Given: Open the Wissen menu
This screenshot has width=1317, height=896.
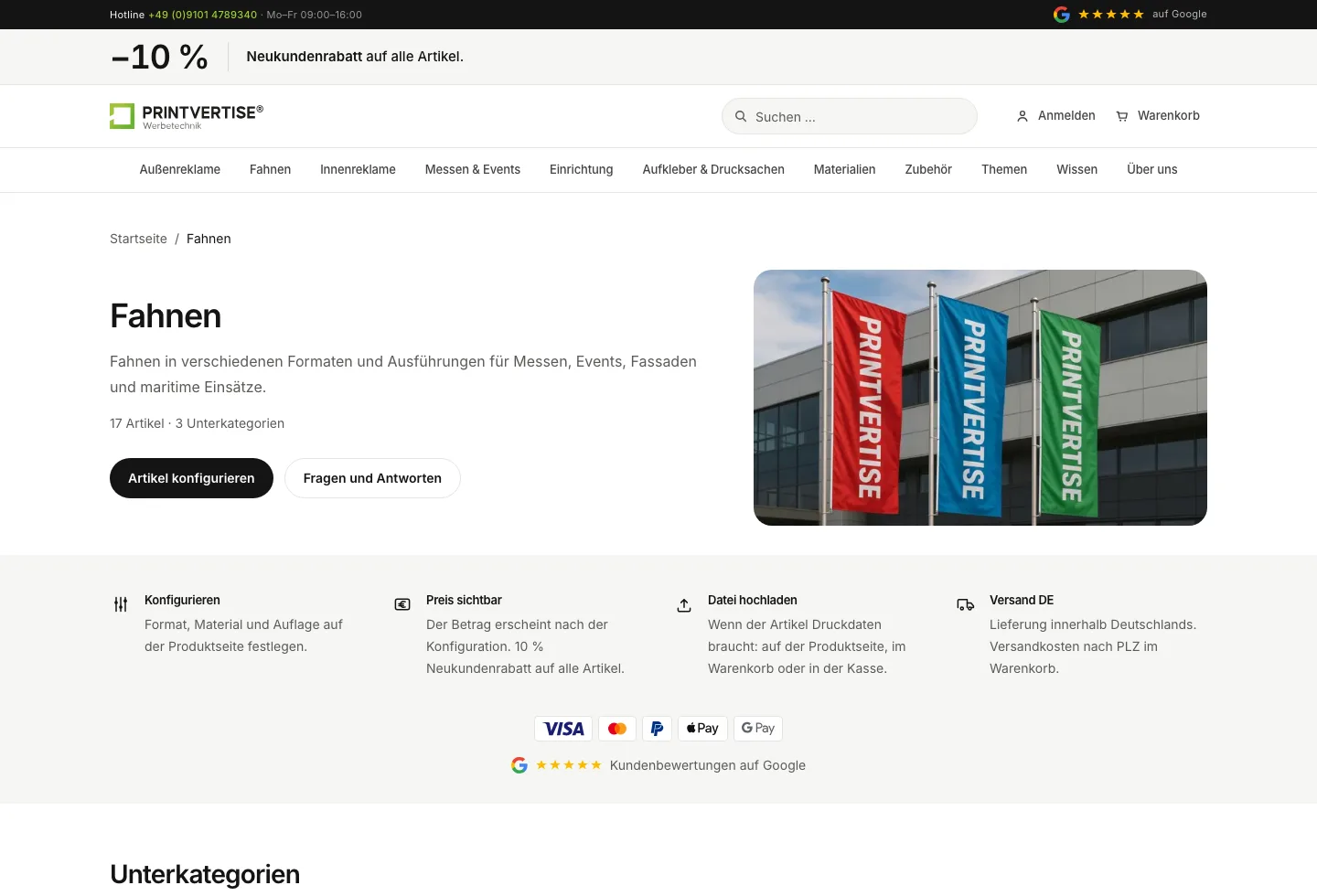Looking at the screenshot, I should click(1076, 170).
